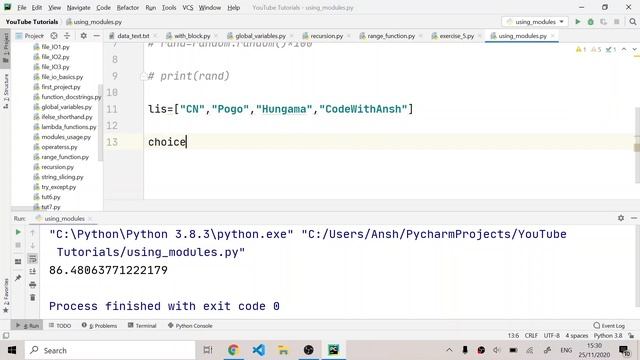Open the search everywhere magnifier icon
640x360 pixels.
633,22
